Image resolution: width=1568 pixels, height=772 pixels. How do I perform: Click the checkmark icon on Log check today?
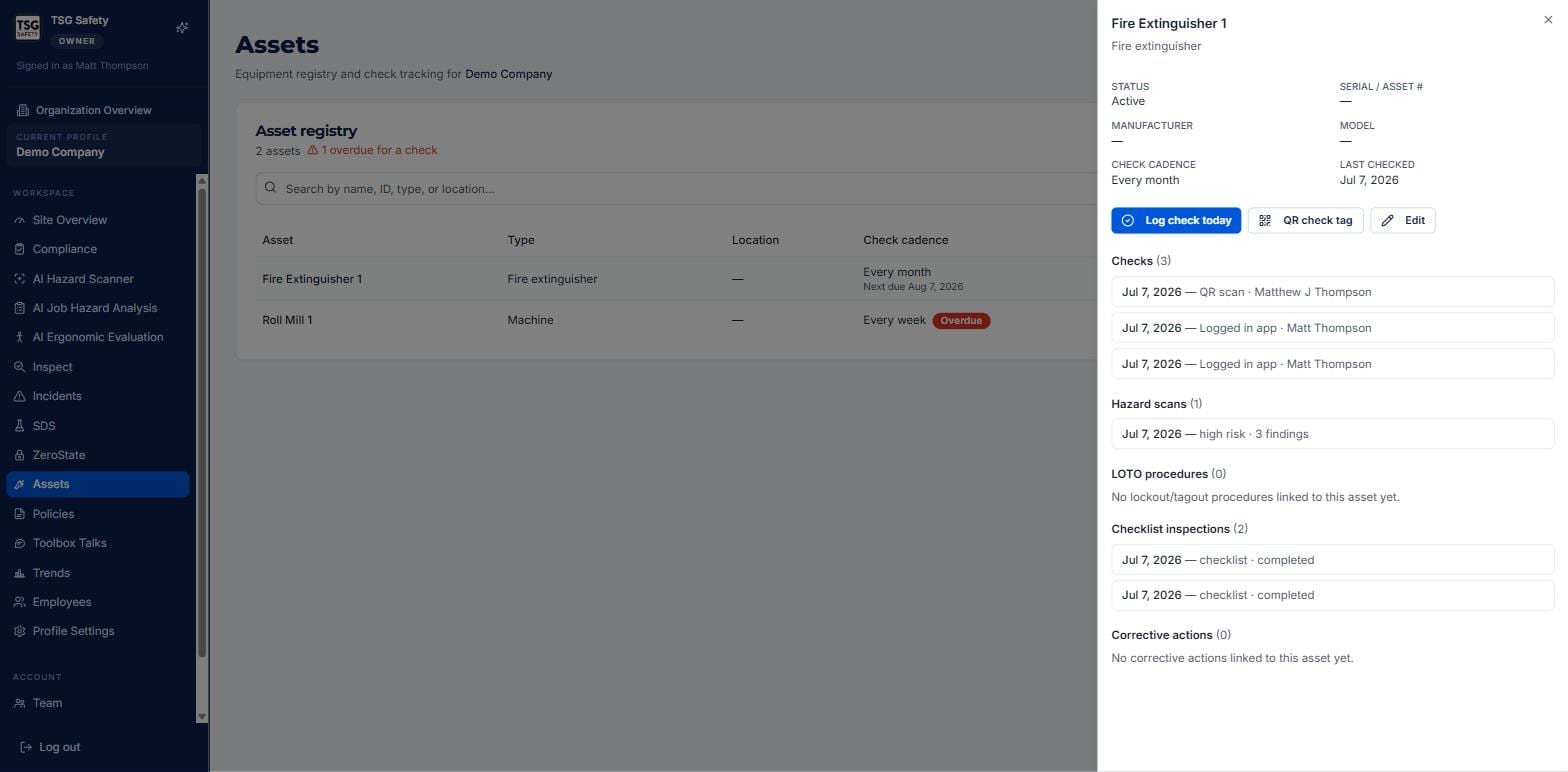pos(1128,220)
